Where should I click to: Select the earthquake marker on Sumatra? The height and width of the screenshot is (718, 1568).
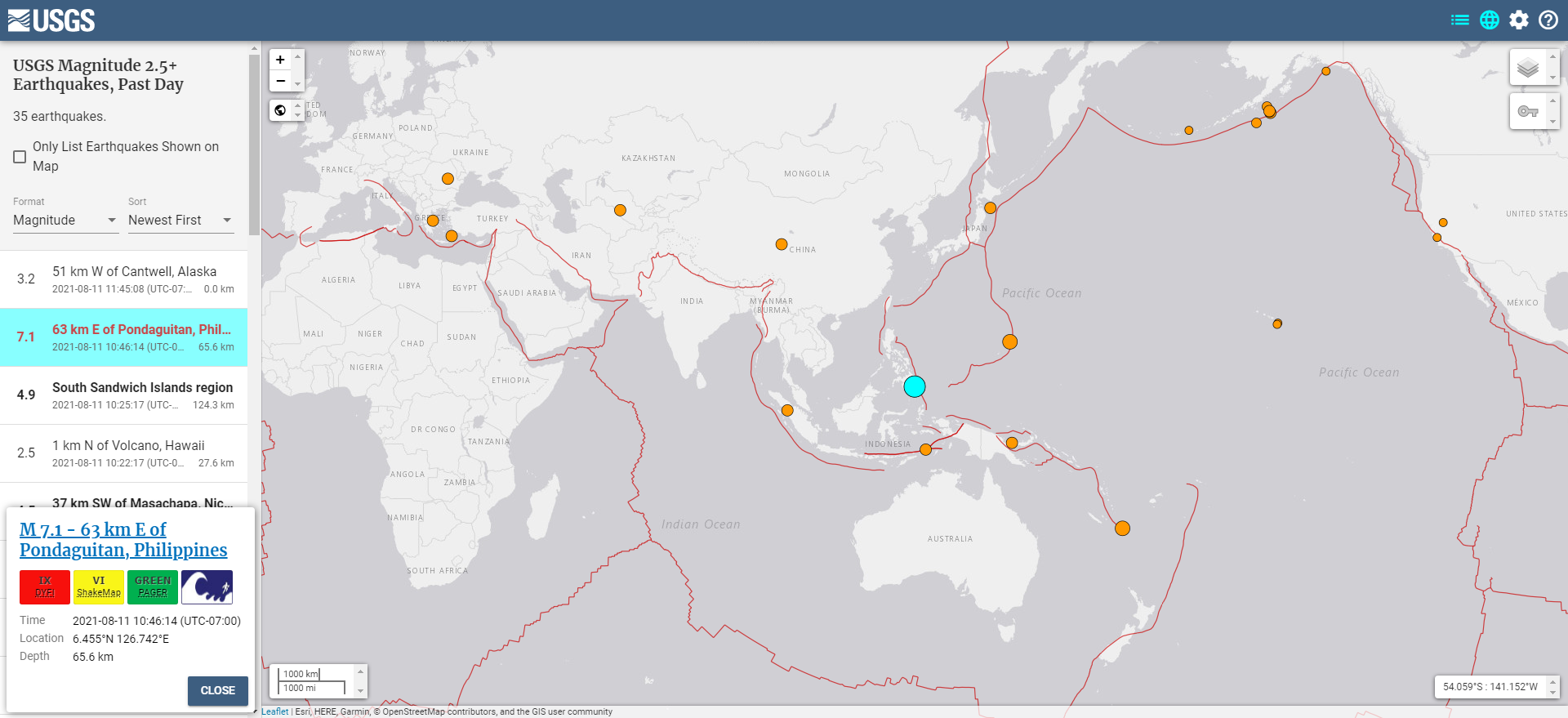pos(787,411)
